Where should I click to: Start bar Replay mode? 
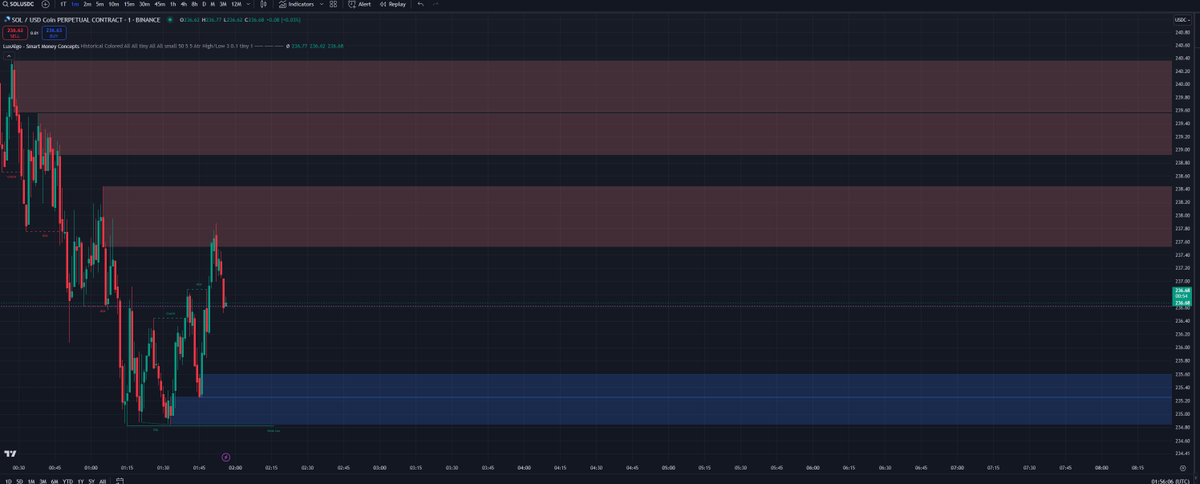click(393, 4)
